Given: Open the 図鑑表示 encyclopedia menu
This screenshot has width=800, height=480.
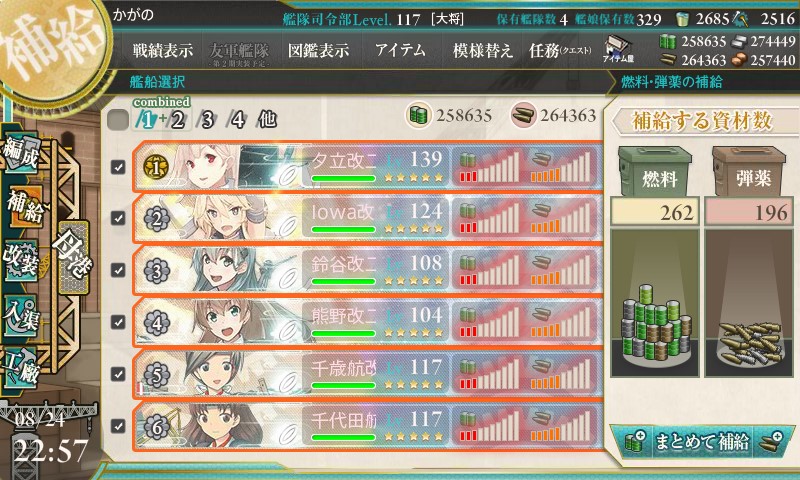Looking at the screenshot, I should tap(318, 50).
